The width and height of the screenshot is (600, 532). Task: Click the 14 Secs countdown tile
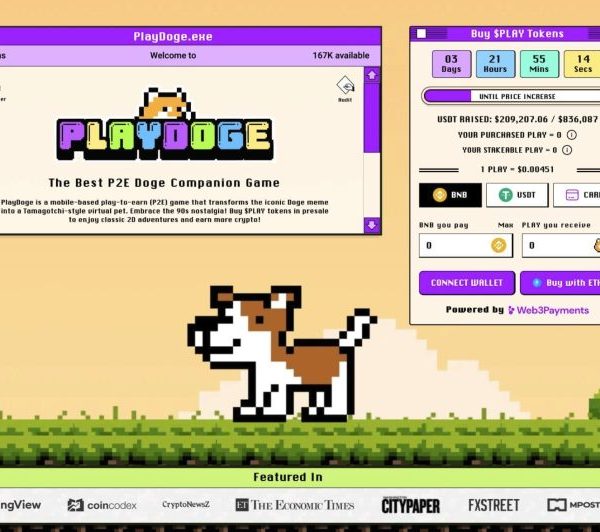tap(582, 64)
